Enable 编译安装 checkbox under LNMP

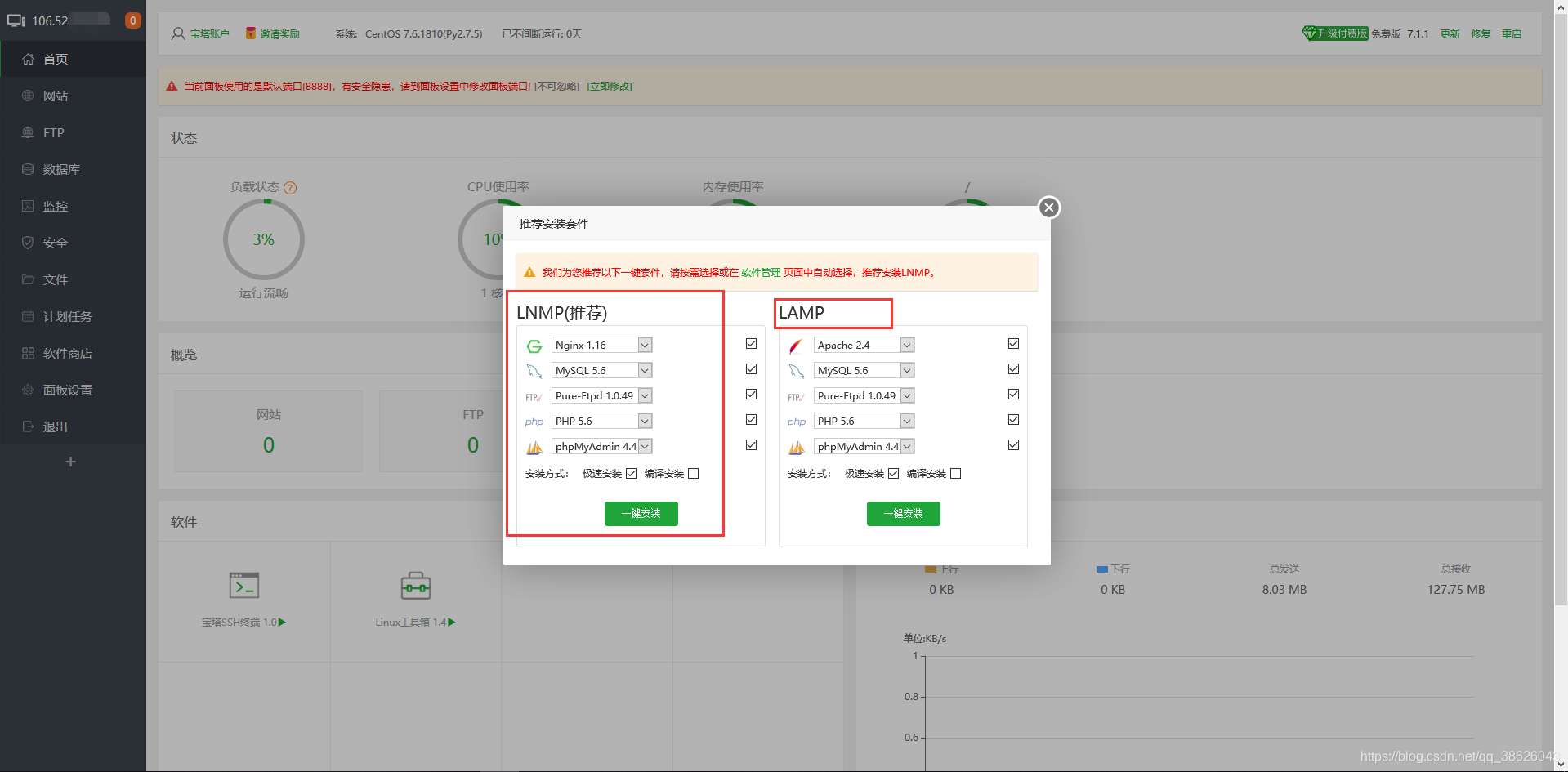pos(694,474)
